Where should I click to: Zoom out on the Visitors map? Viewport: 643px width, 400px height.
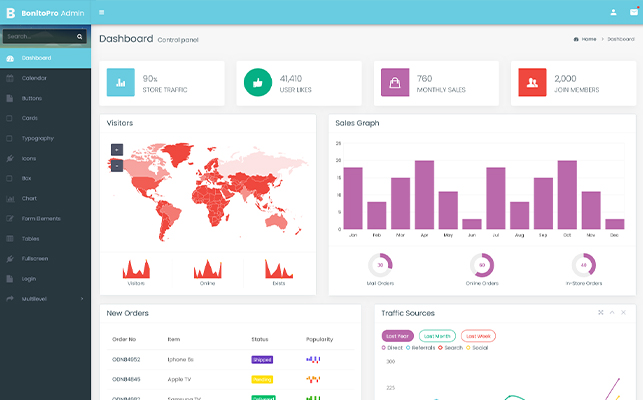click(117, 166)
